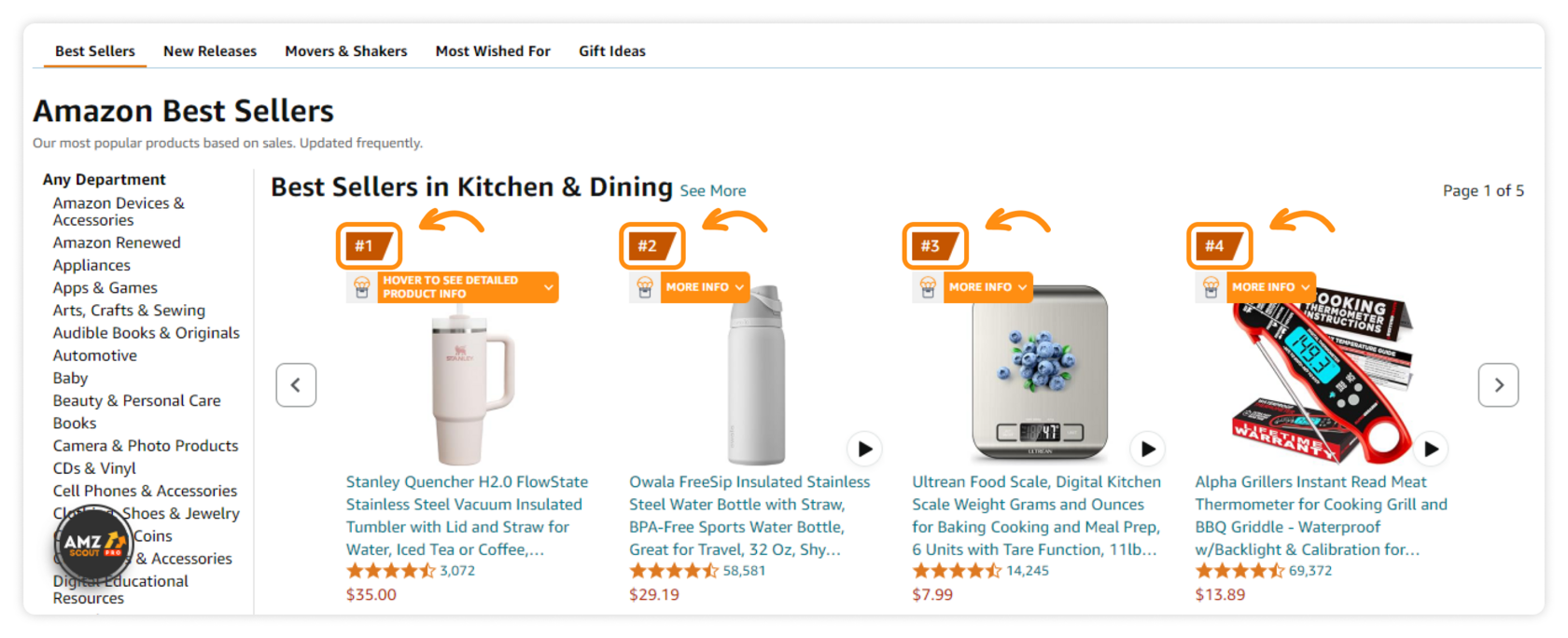1568x638 pixels.
Task: Open the MORE INFO dropdown on the Alpha Grillers thermometer
Action: click(1268, 287)
